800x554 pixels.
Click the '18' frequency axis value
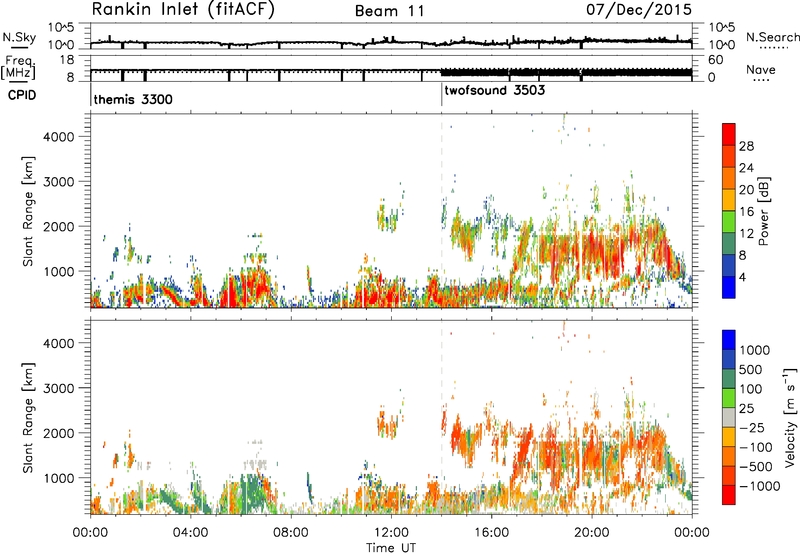67,60
